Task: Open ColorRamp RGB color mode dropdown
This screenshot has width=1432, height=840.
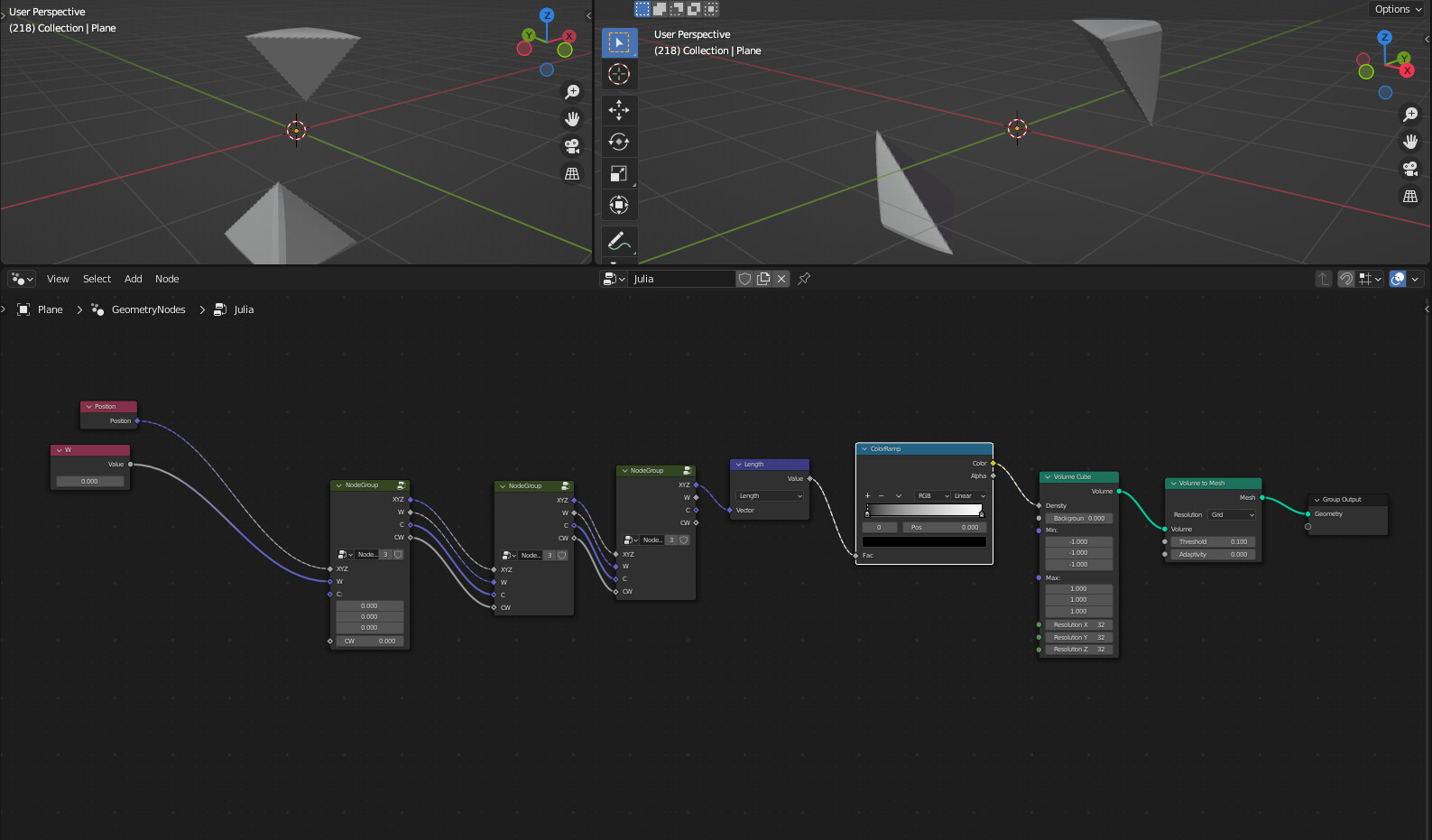Action: [x=932, y=495]
